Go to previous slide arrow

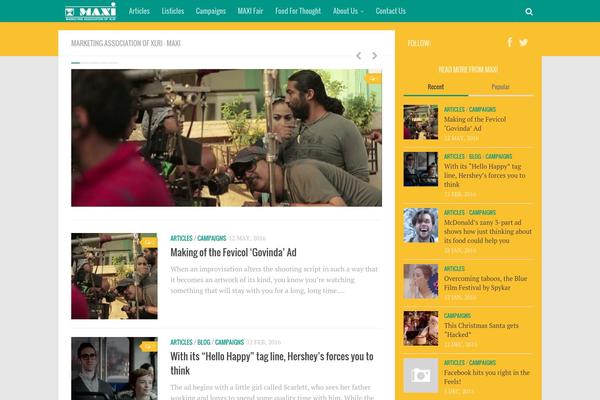point(359,56)
